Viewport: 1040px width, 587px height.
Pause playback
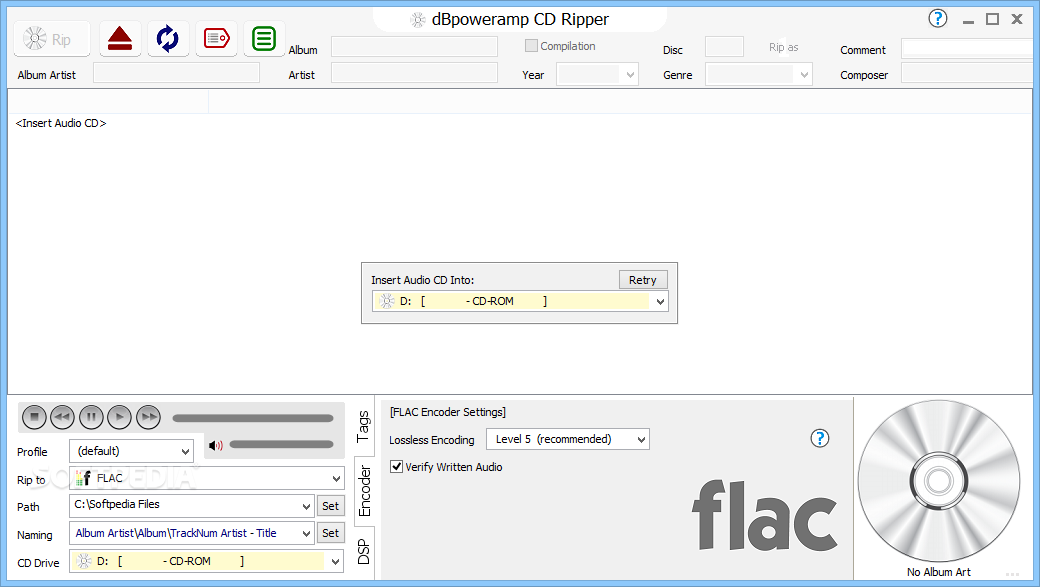(x=91, y=417)
